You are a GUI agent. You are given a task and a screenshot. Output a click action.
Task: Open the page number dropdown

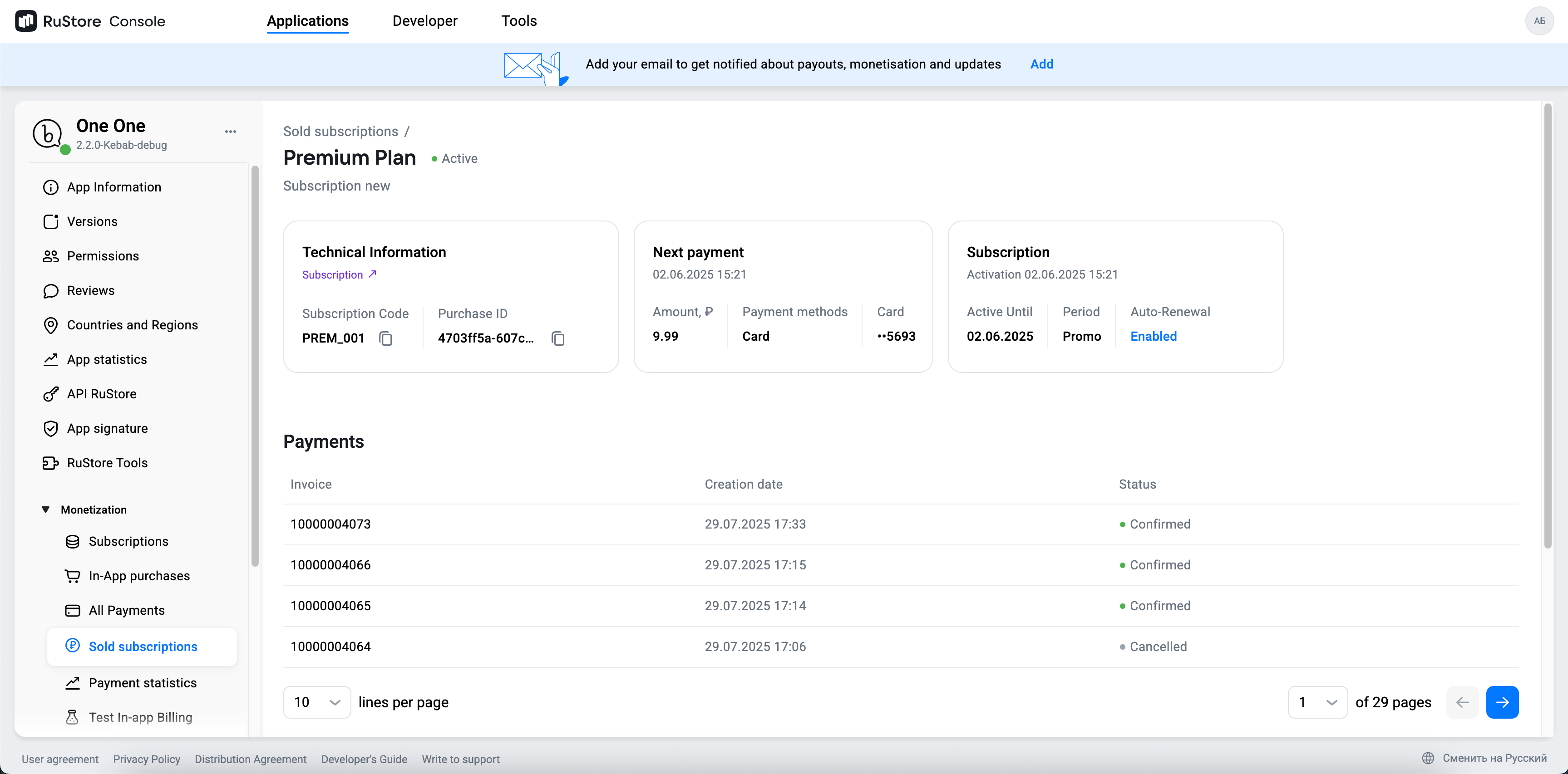click(x=1317, y=702)
